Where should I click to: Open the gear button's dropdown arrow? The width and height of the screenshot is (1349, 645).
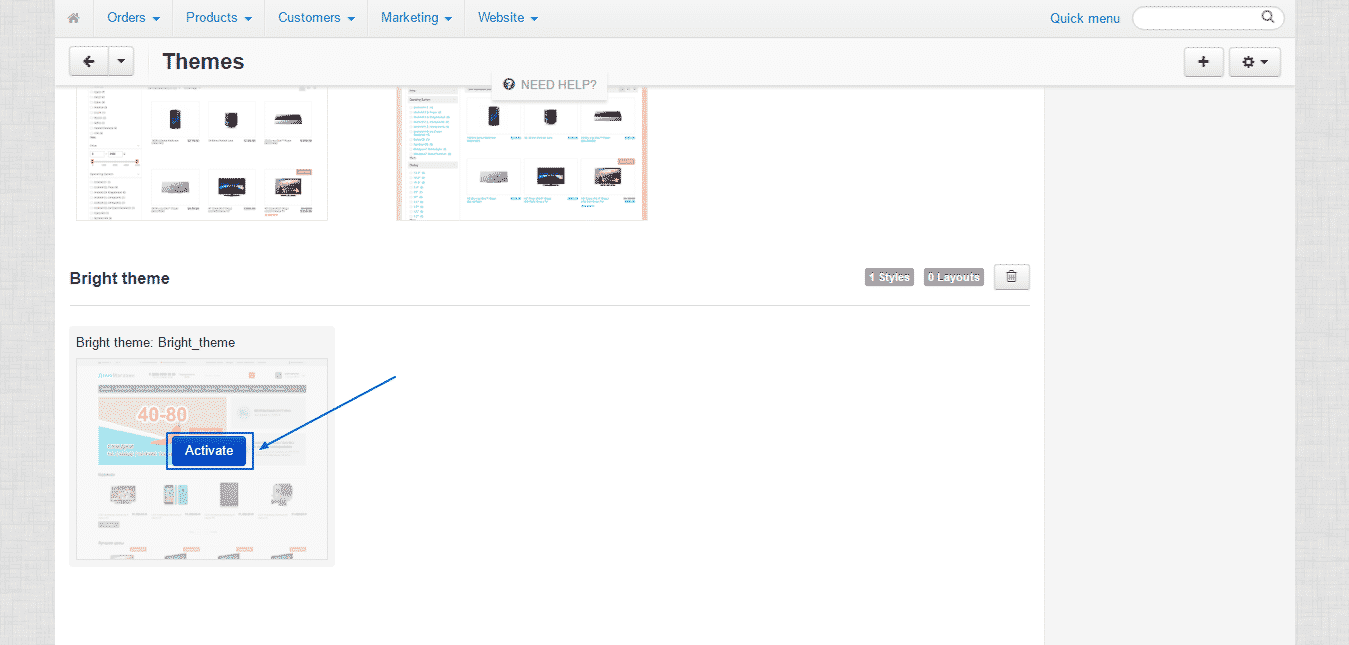[1264, 61]
